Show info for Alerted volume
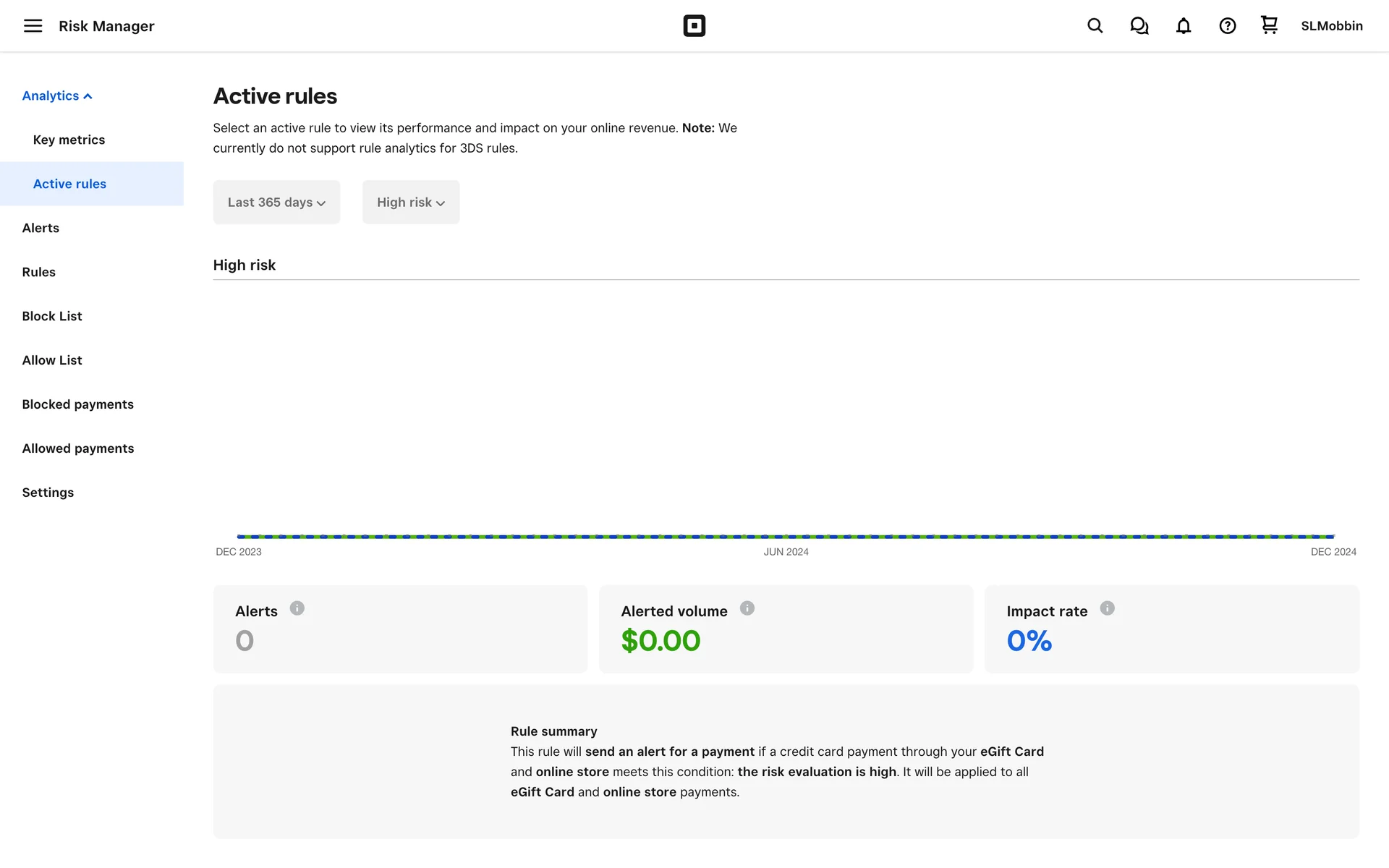Screen dimensions: 1389x868 [747, 608]
